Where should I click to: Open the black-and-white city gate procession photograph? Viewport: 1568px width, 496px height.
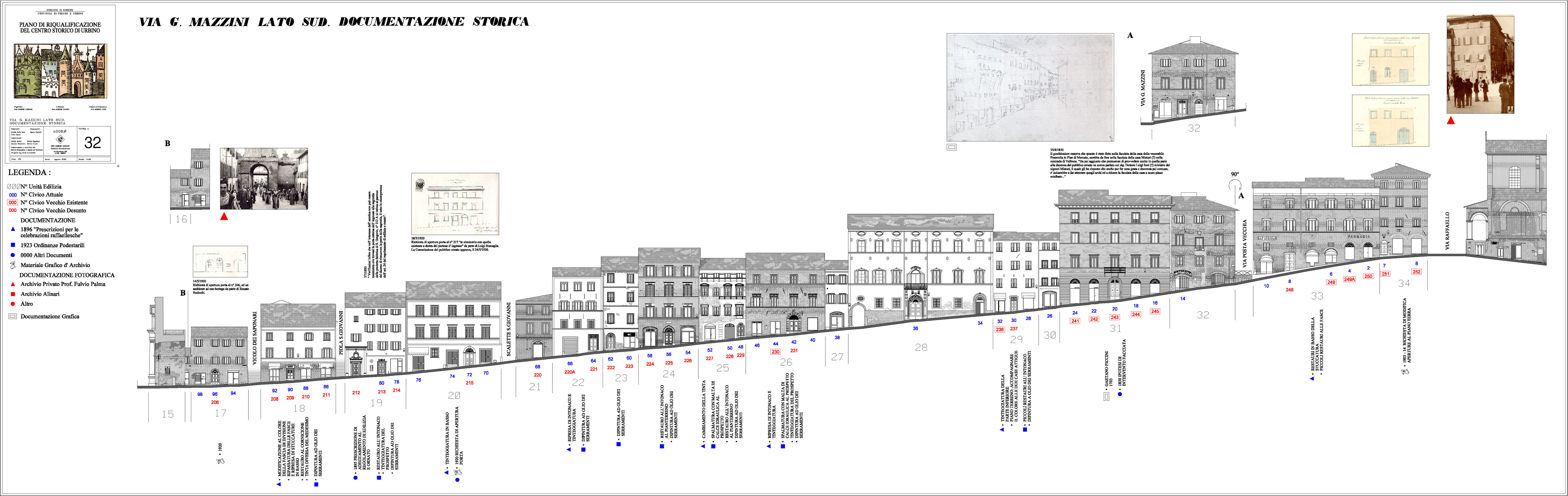click(x=264, y=179)
